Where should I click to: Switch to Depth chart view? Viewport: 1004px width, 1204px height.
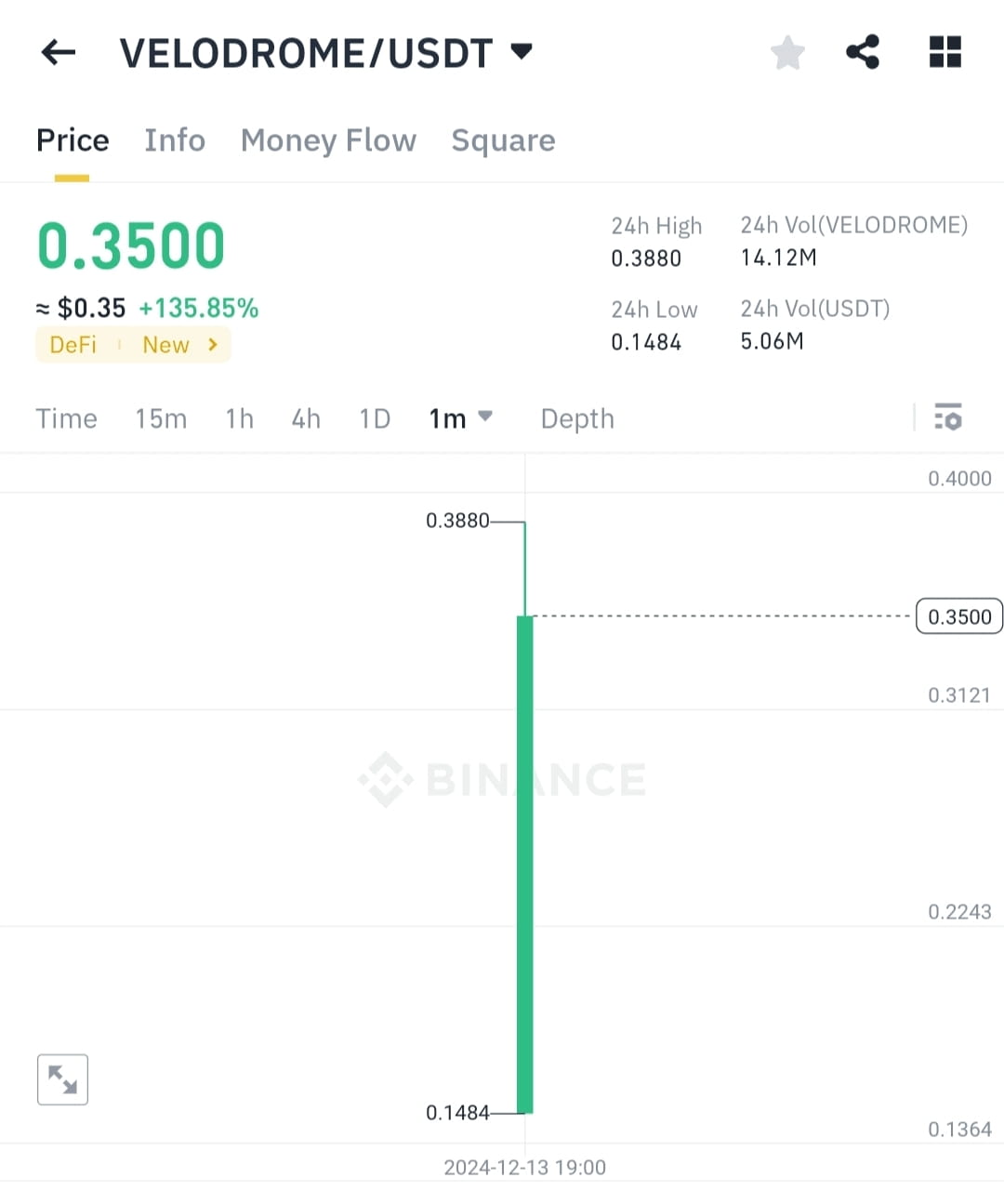click(577, 418)
